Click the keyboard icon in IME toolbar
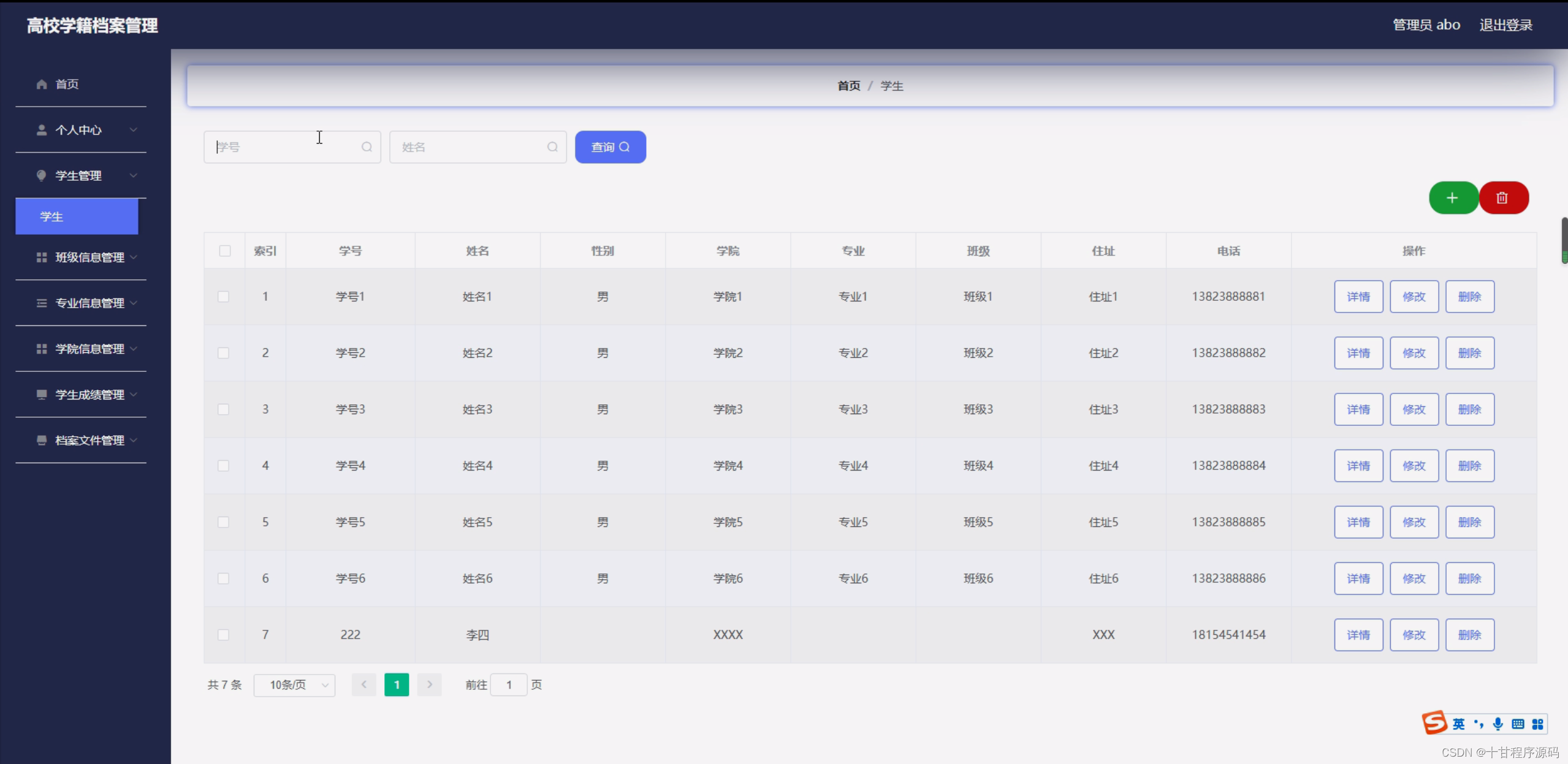Screen dimensions: 1568x764 click(x=1518, y=724)
